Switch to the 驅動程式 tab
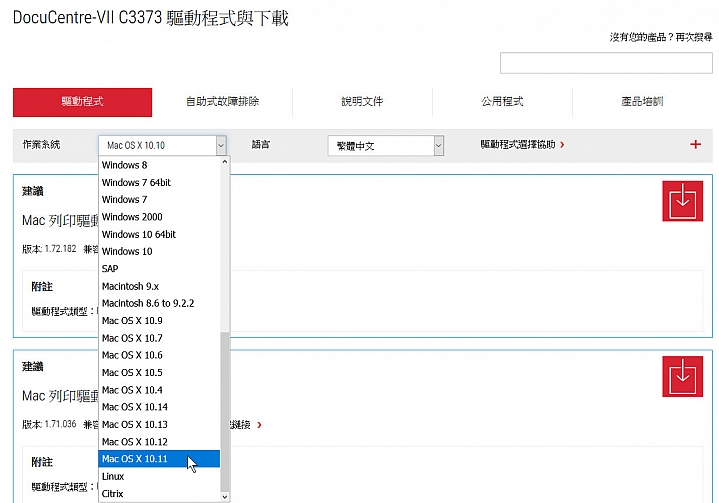 tap(83, 102)
